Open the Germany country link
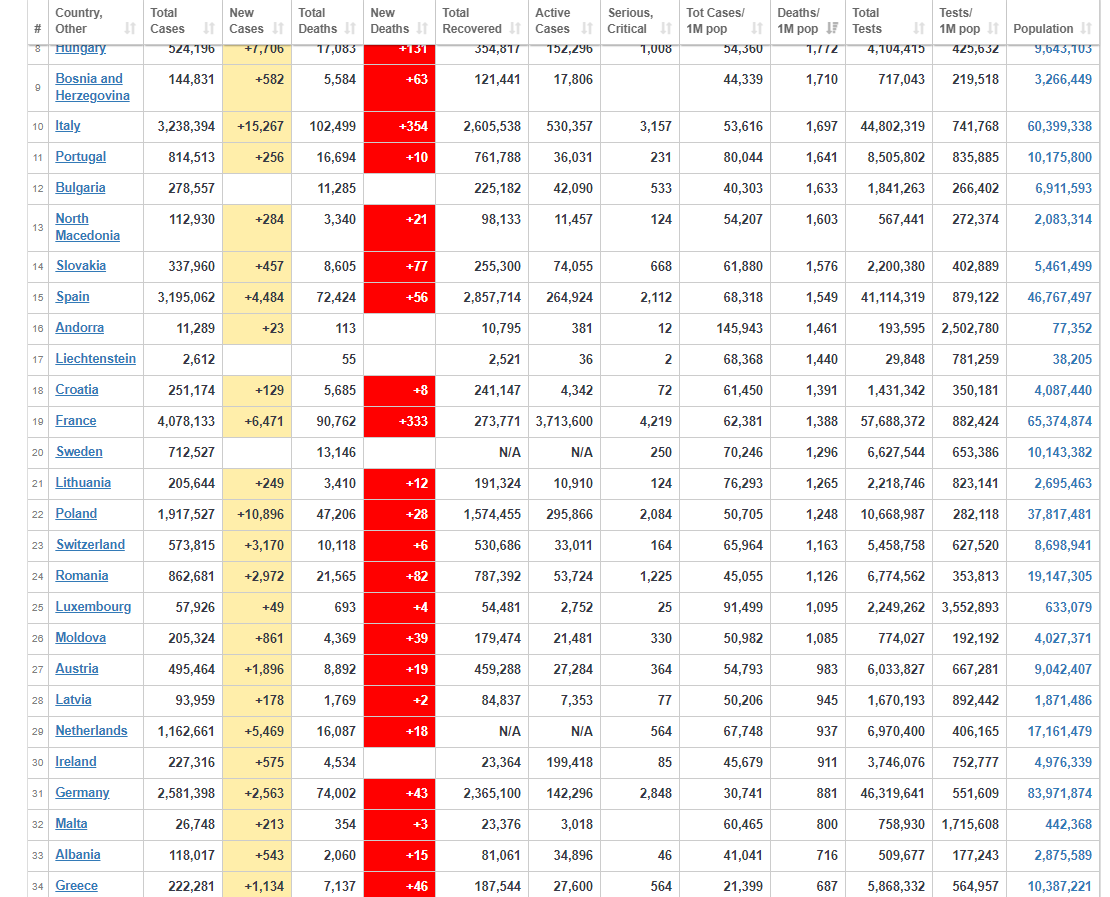Screen dimensions: 1110x897 82,793
